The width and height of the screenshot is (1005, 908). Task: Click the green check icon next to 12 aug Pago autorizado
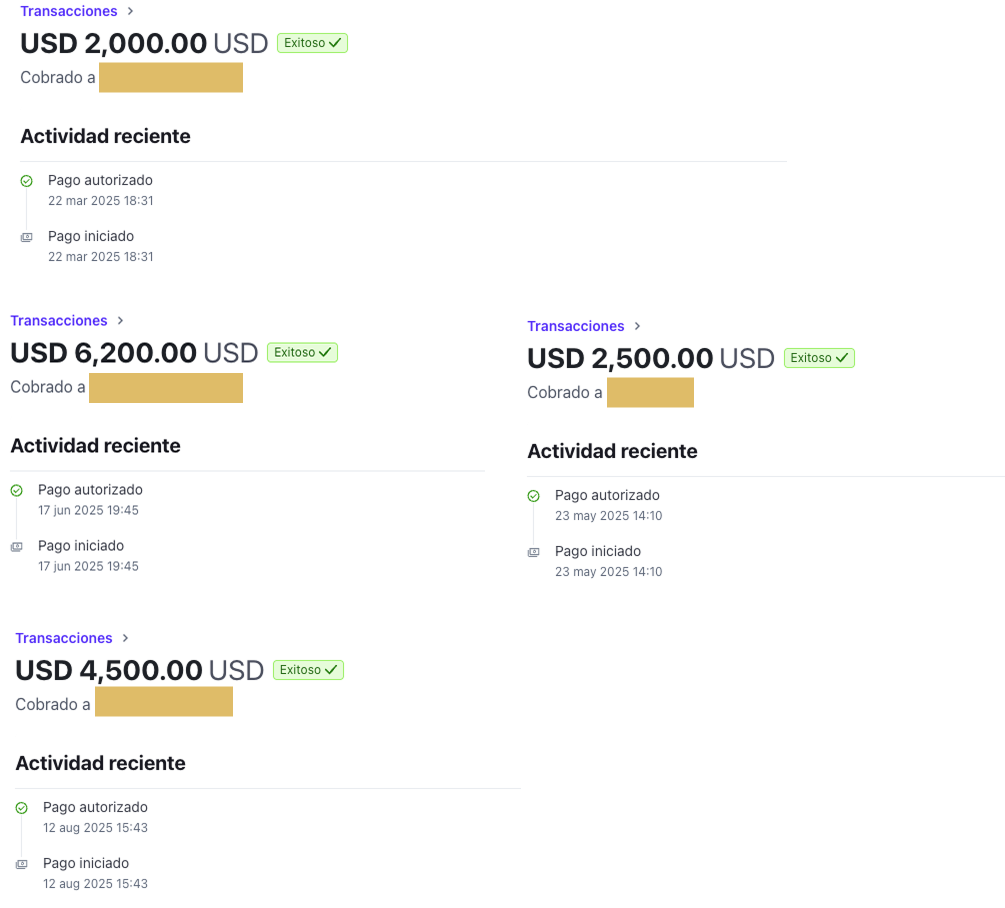click(21, 808)
